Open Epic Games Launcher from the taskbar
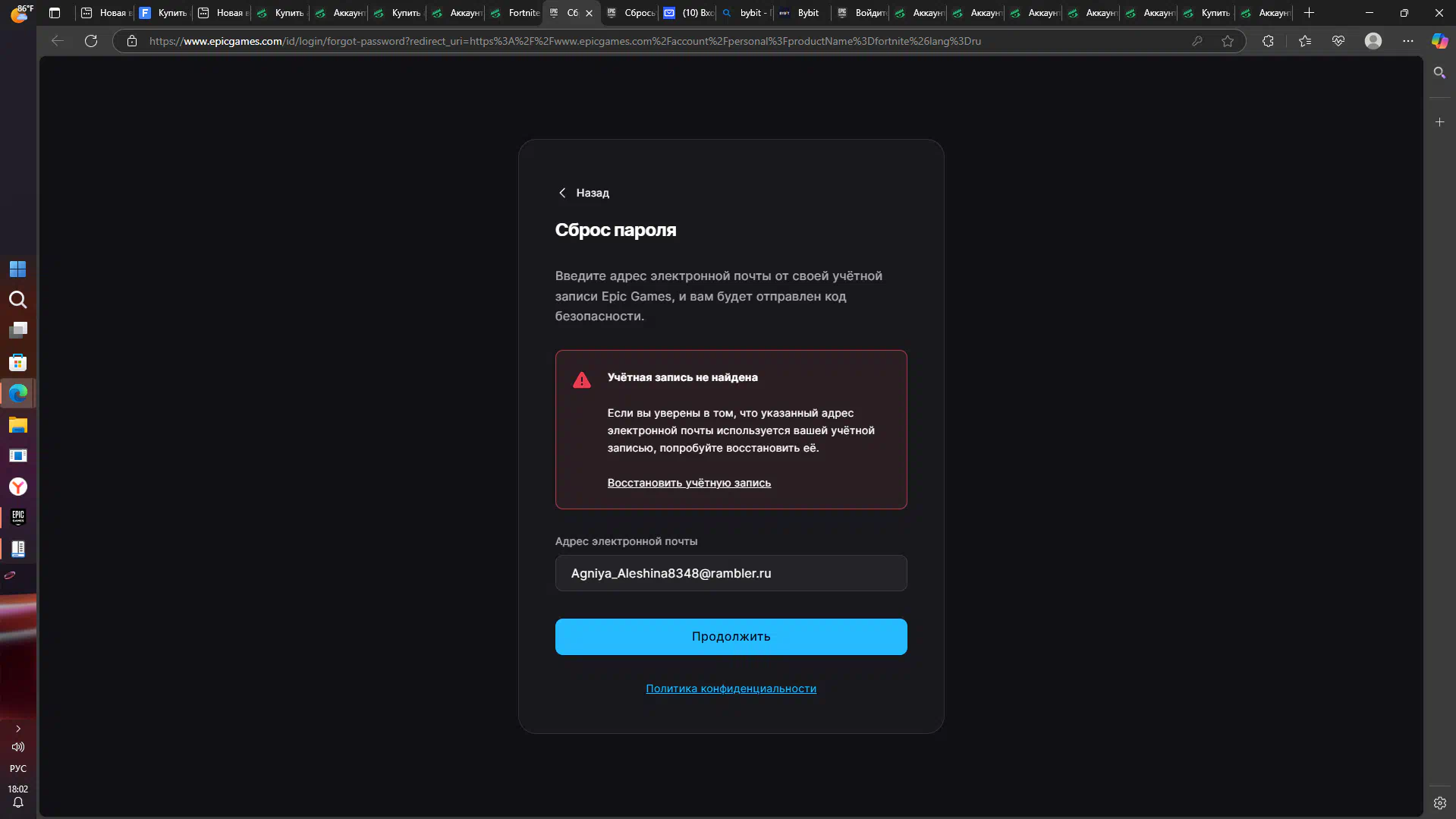Viewport: 1456px width, 819px height. coord(17,517)
